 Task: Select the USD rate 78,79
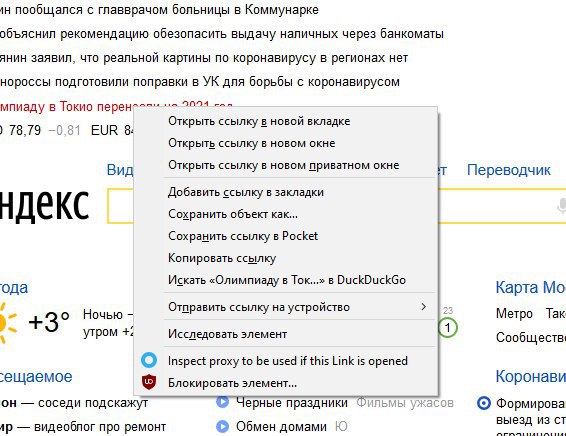(x=25, y=130)
